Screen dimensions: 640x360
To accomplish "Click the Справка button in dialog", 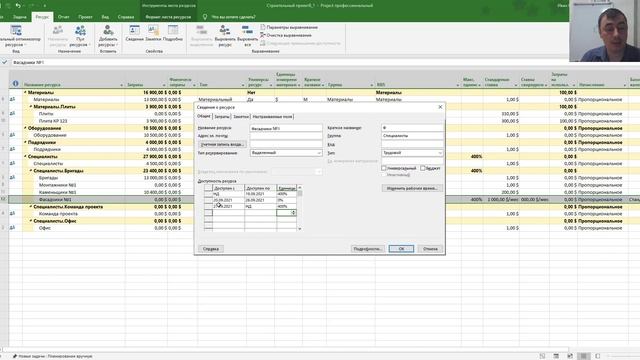I will pos(211,249).
